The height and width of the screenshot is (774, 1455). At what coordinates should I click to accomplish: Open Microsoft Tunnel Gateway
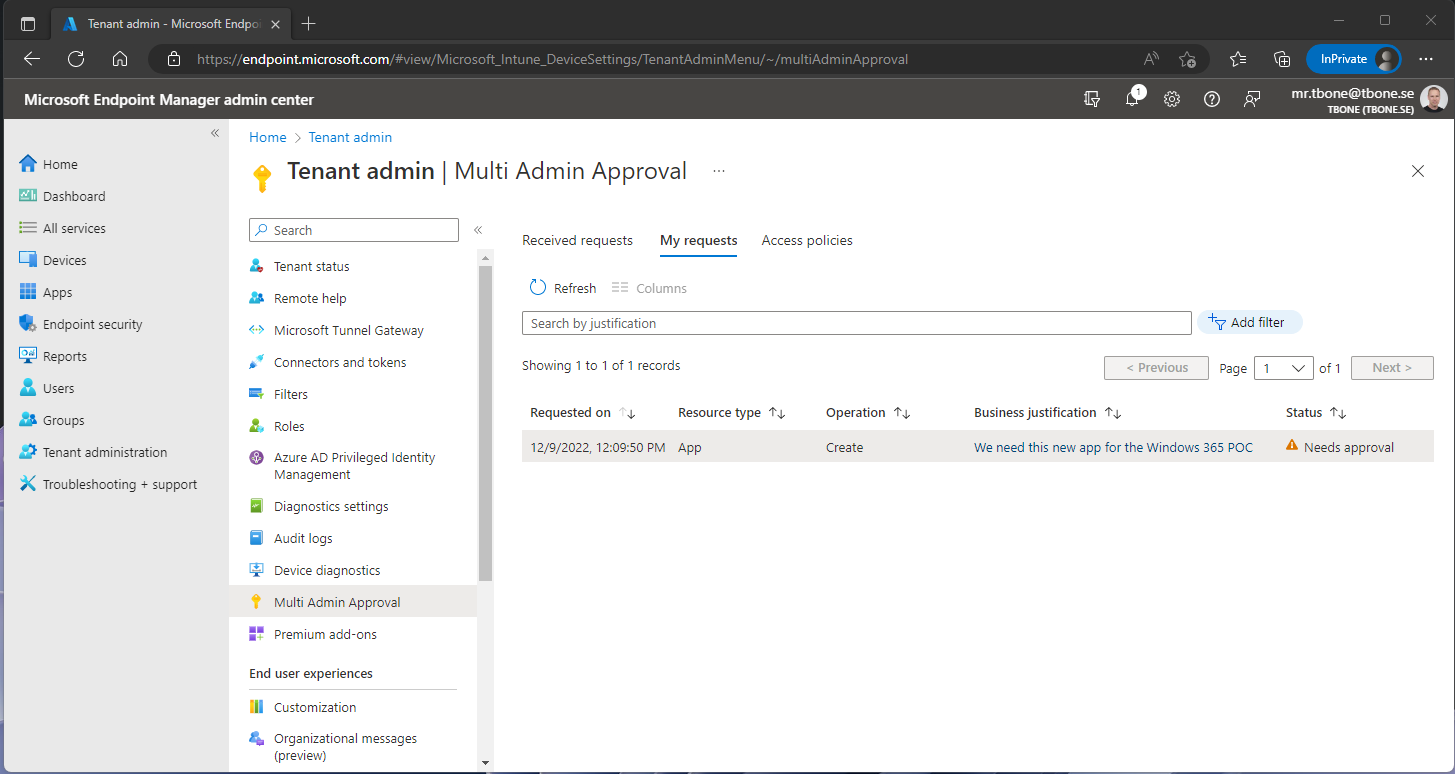coord(348,329)
